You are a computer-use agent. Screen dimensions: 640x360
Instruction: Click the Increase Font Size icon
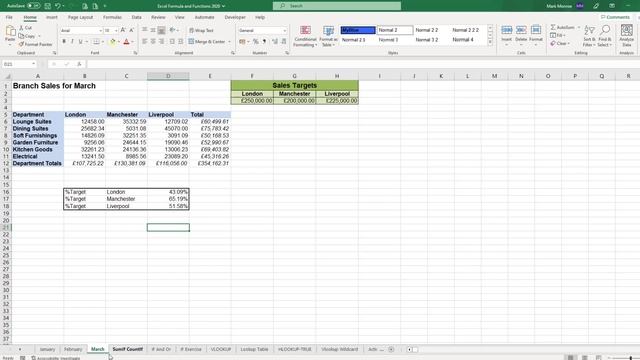(x=123, y=30)
